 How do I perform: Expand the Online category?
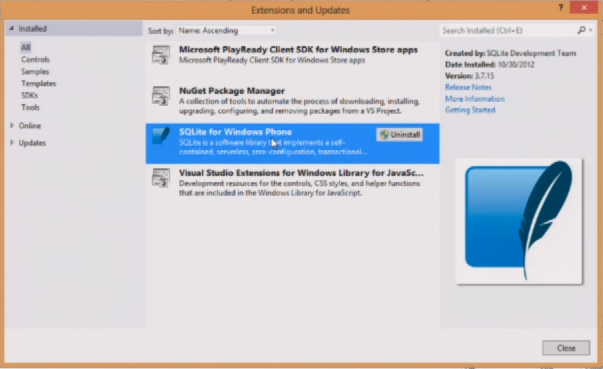12,125
